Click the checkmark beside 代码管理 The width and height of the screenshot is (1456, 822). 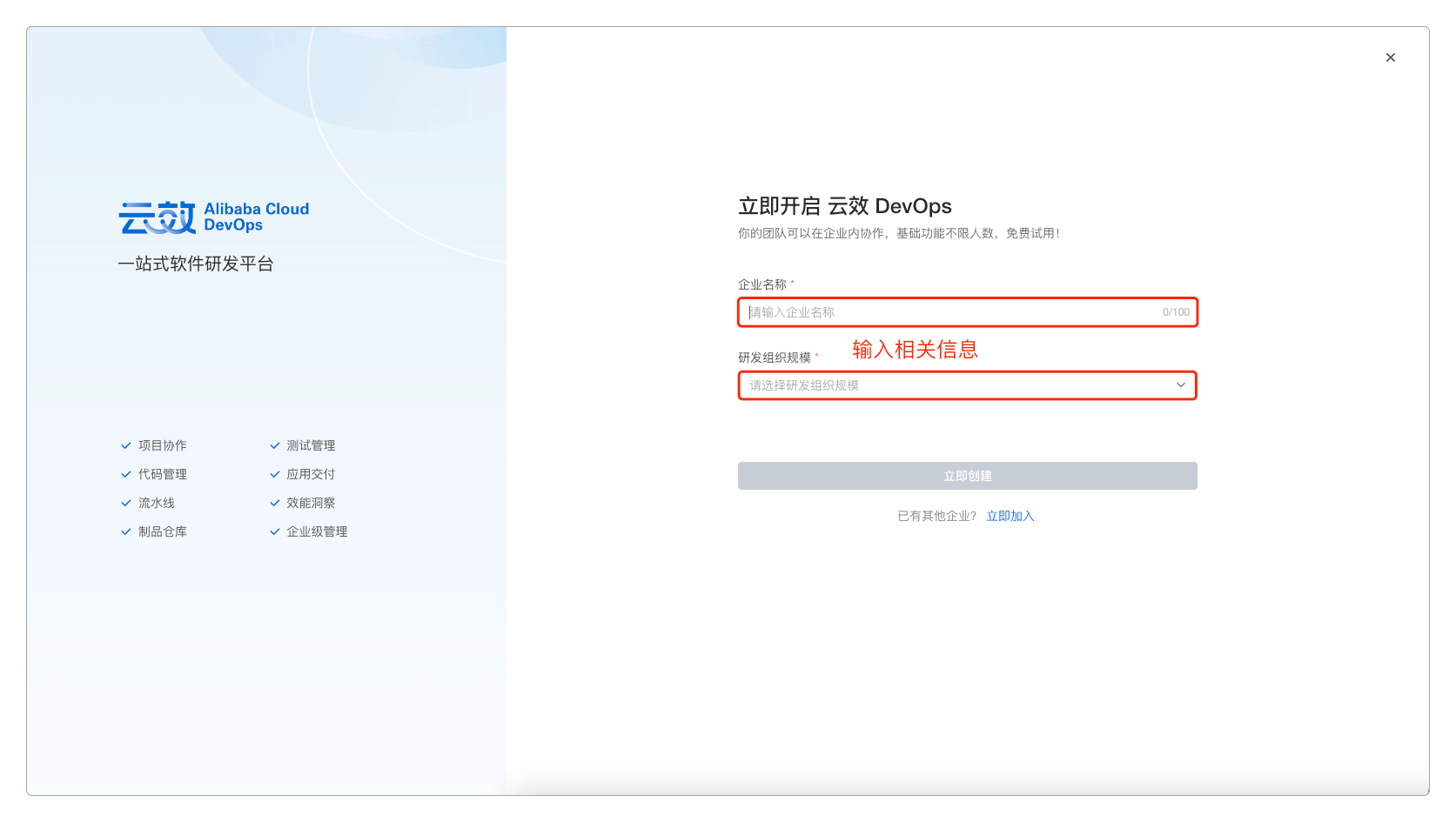coord(126,474)
